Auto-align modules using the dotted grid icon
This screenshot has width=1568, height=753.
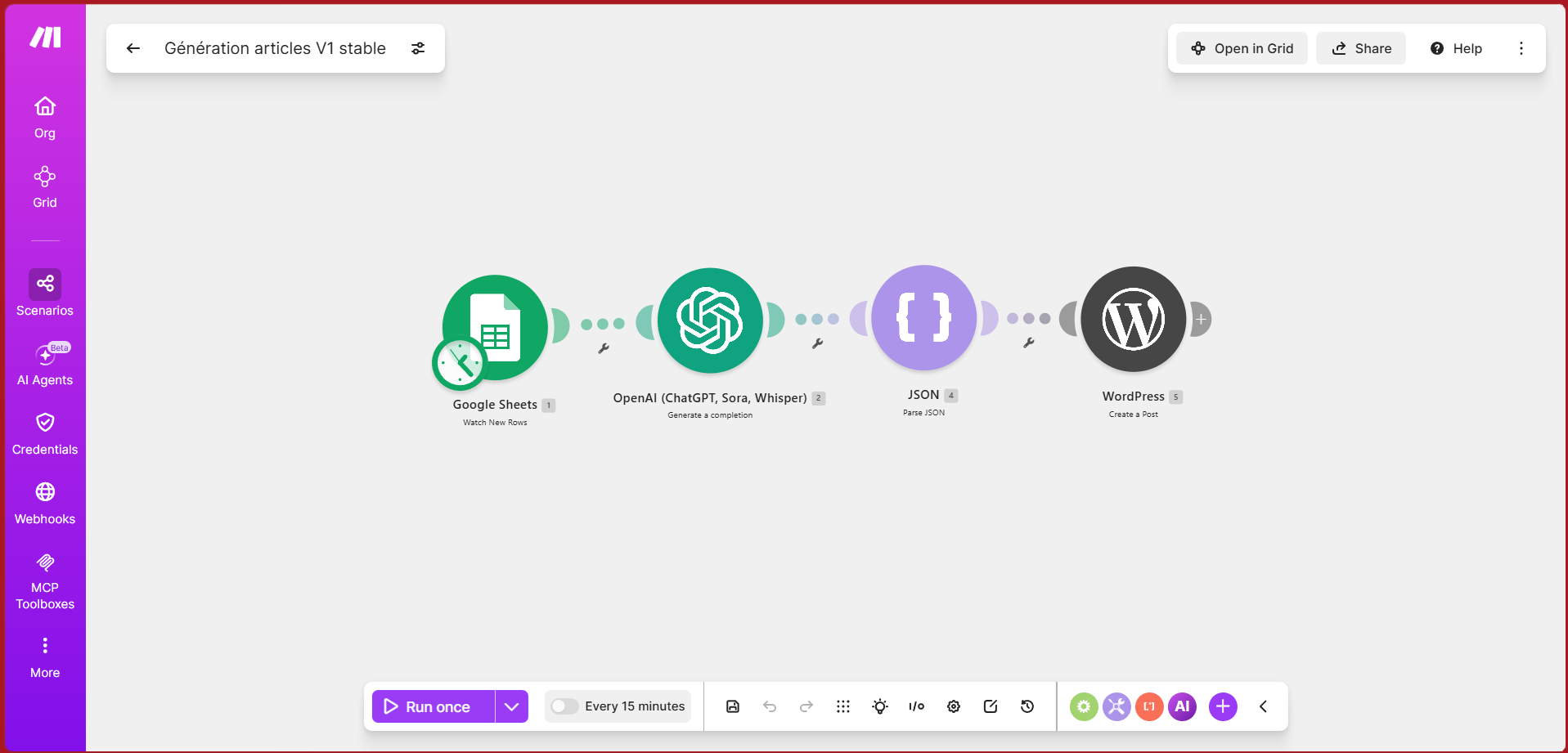[x=843, y=706]
